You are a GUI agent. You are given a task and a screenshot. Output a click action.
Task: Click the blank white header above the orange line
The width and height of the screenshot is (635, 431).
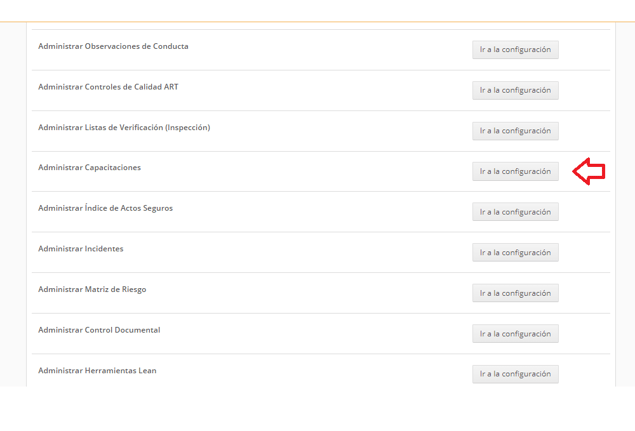[x=318, y=10]
